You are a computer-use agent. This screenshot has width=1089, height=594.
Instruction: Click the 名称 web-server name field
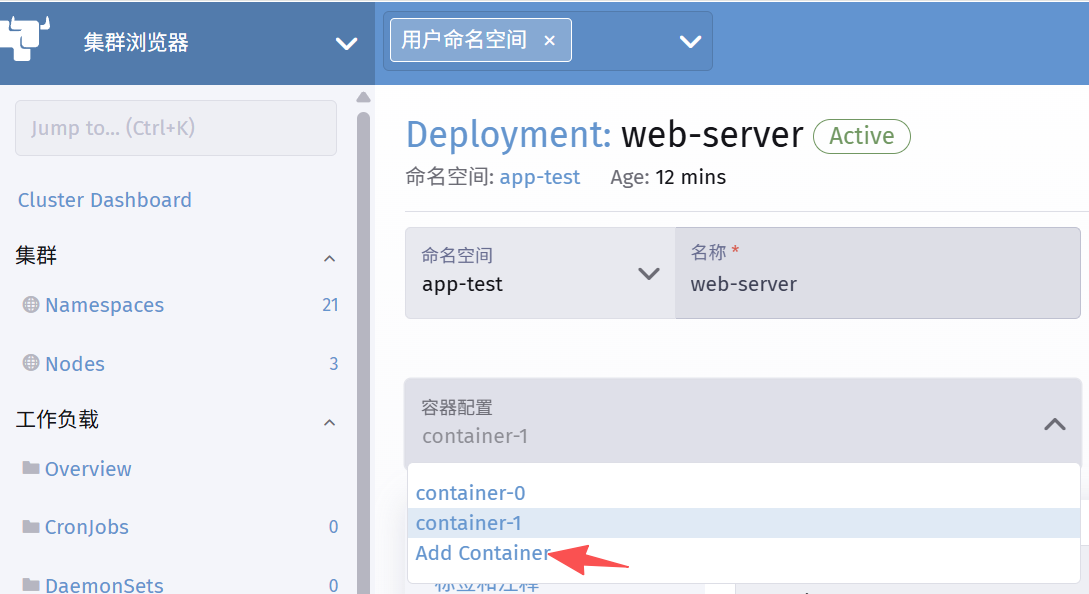[878, 273]
